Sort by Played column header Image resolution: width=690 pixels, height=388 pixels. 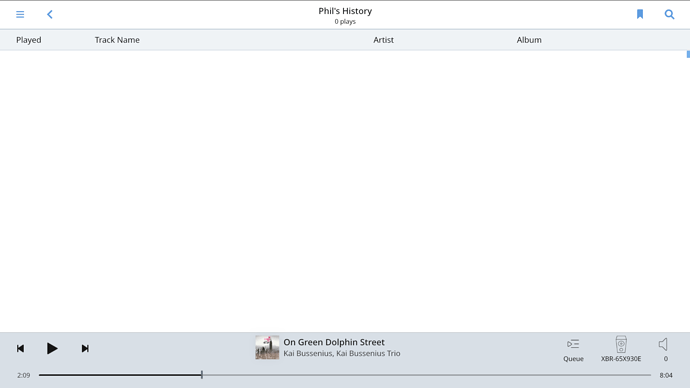click(29, 40)
